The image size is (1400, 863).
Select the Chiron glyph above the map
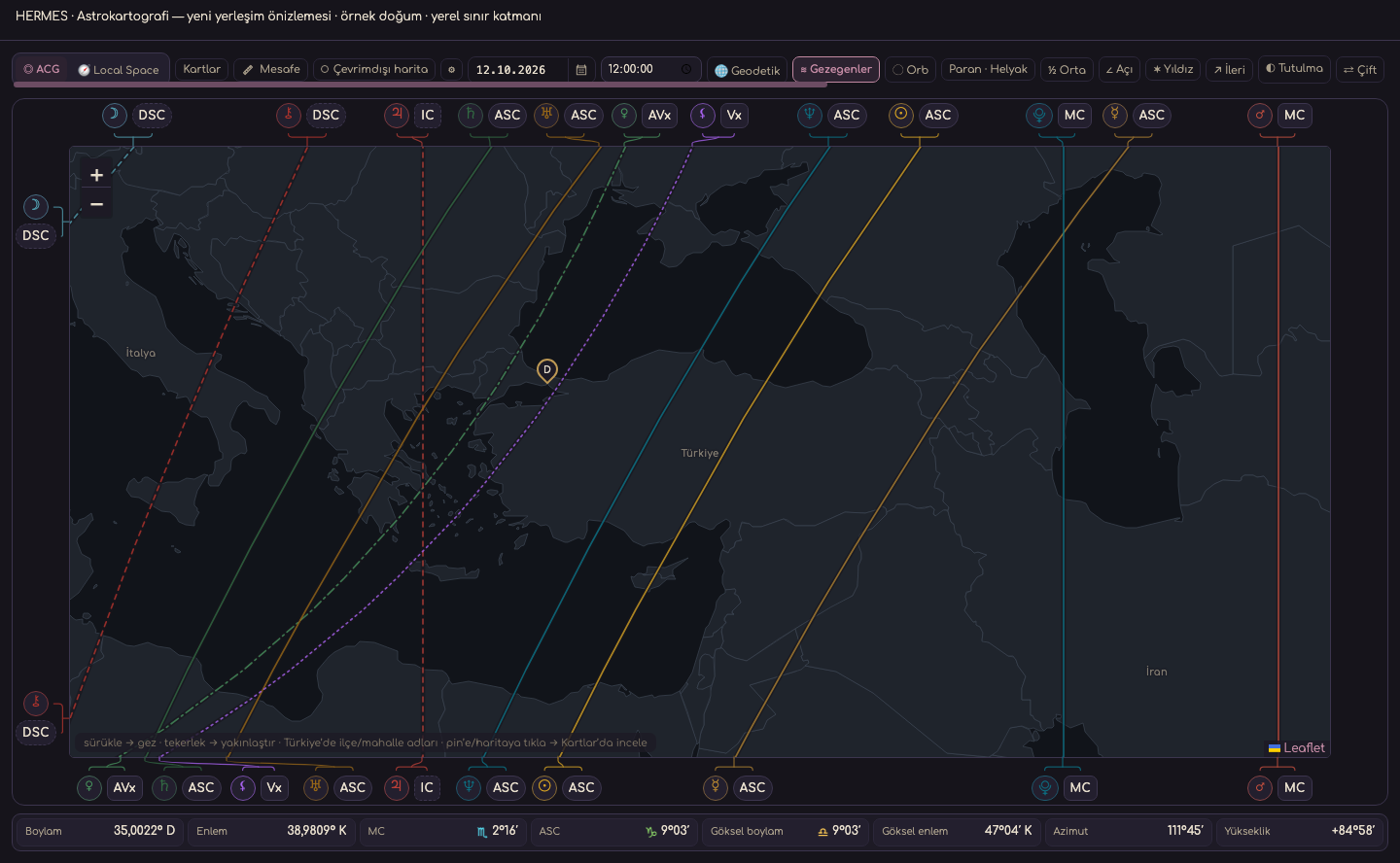click(289, 115)
